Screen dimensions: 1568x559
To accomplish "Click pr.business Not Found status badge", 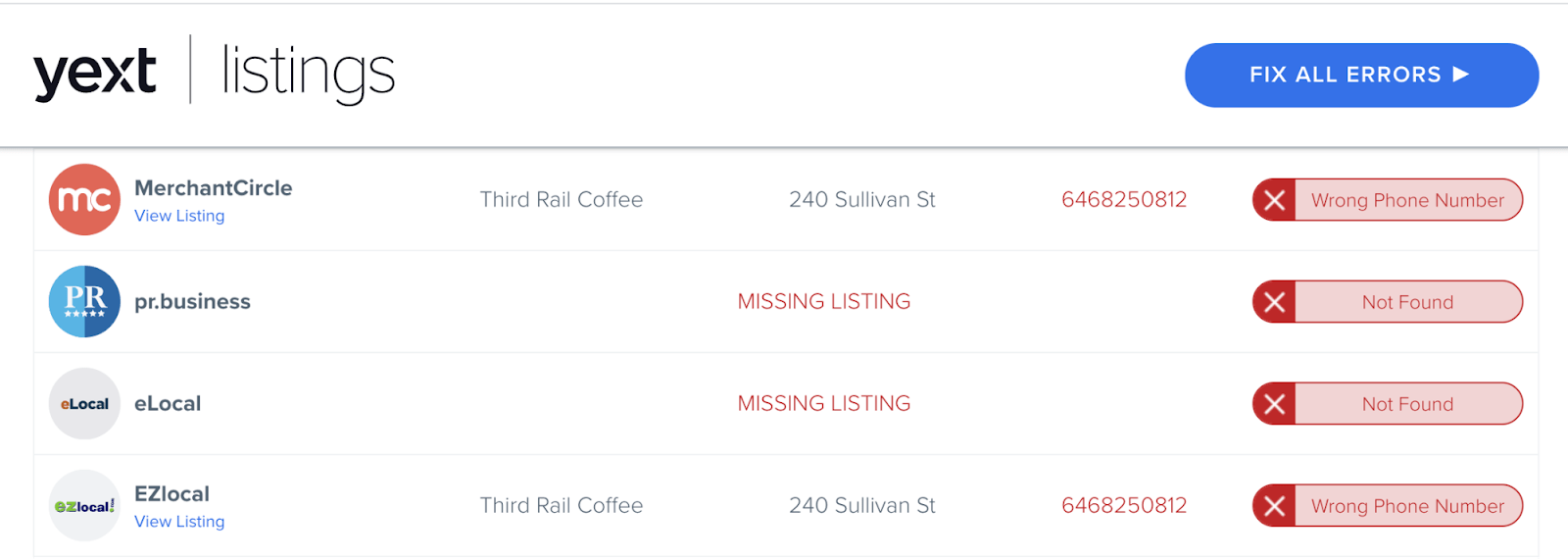I will click(x=1407, y=302).
